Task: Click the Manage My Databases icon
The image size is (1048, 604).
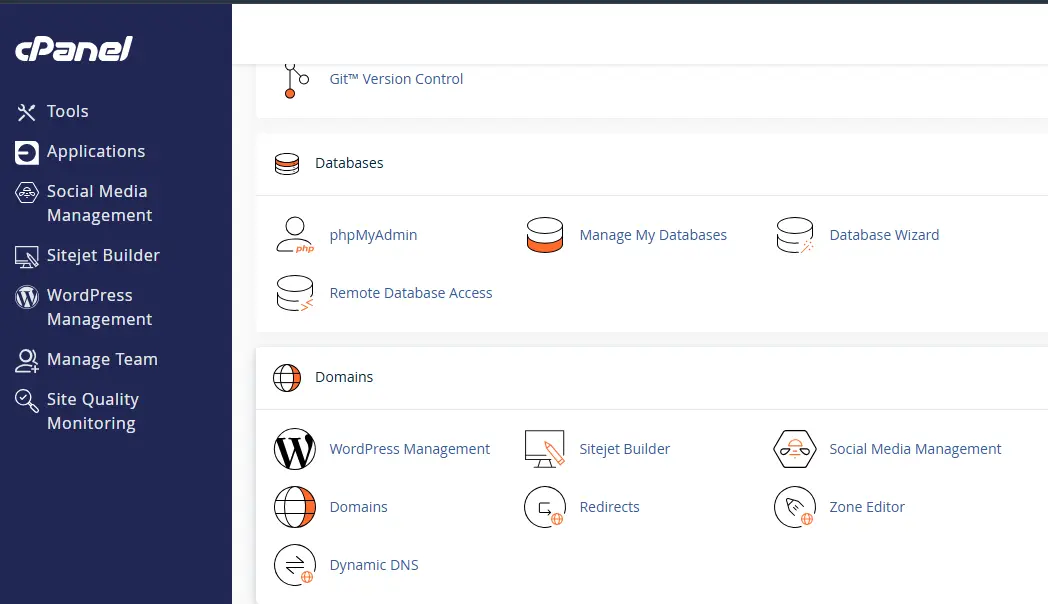Action: coord(545,235)
